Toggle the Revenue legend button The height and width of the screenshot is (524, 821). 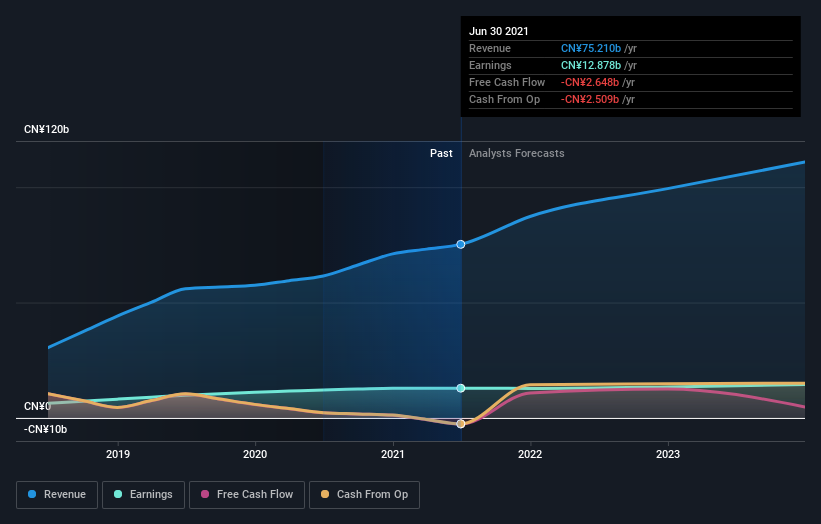[x=57, y=495]
